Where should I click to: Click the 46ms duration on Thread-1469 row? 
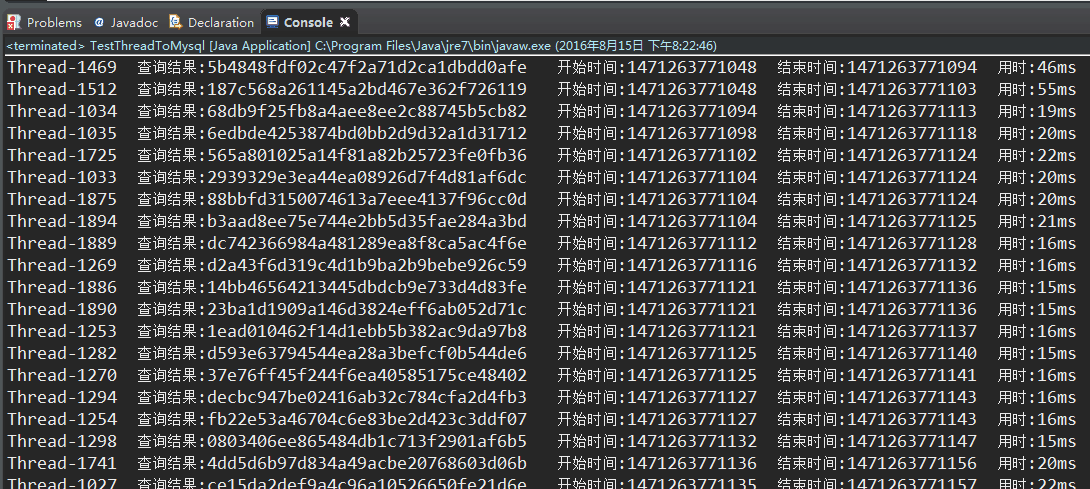[1057, 67]
